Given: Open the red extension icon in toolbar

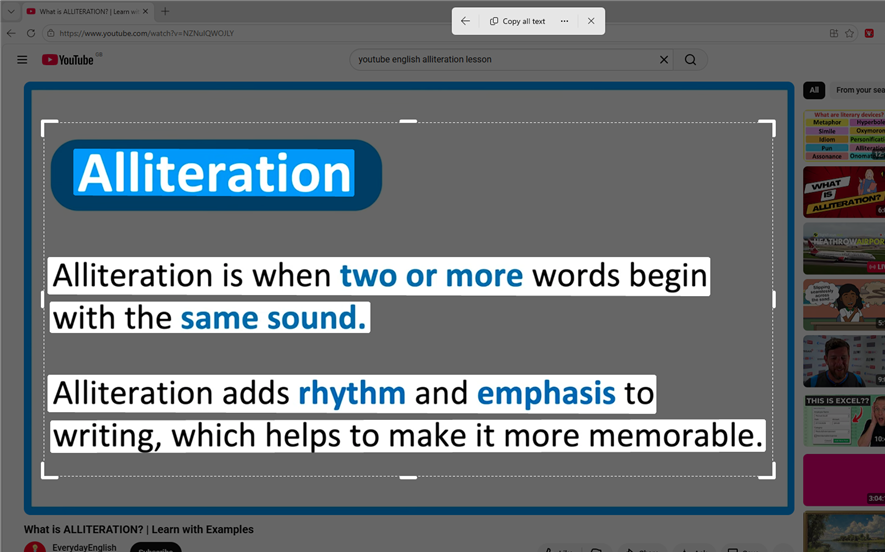Looking at the screenshot, I should click(869, 33).
